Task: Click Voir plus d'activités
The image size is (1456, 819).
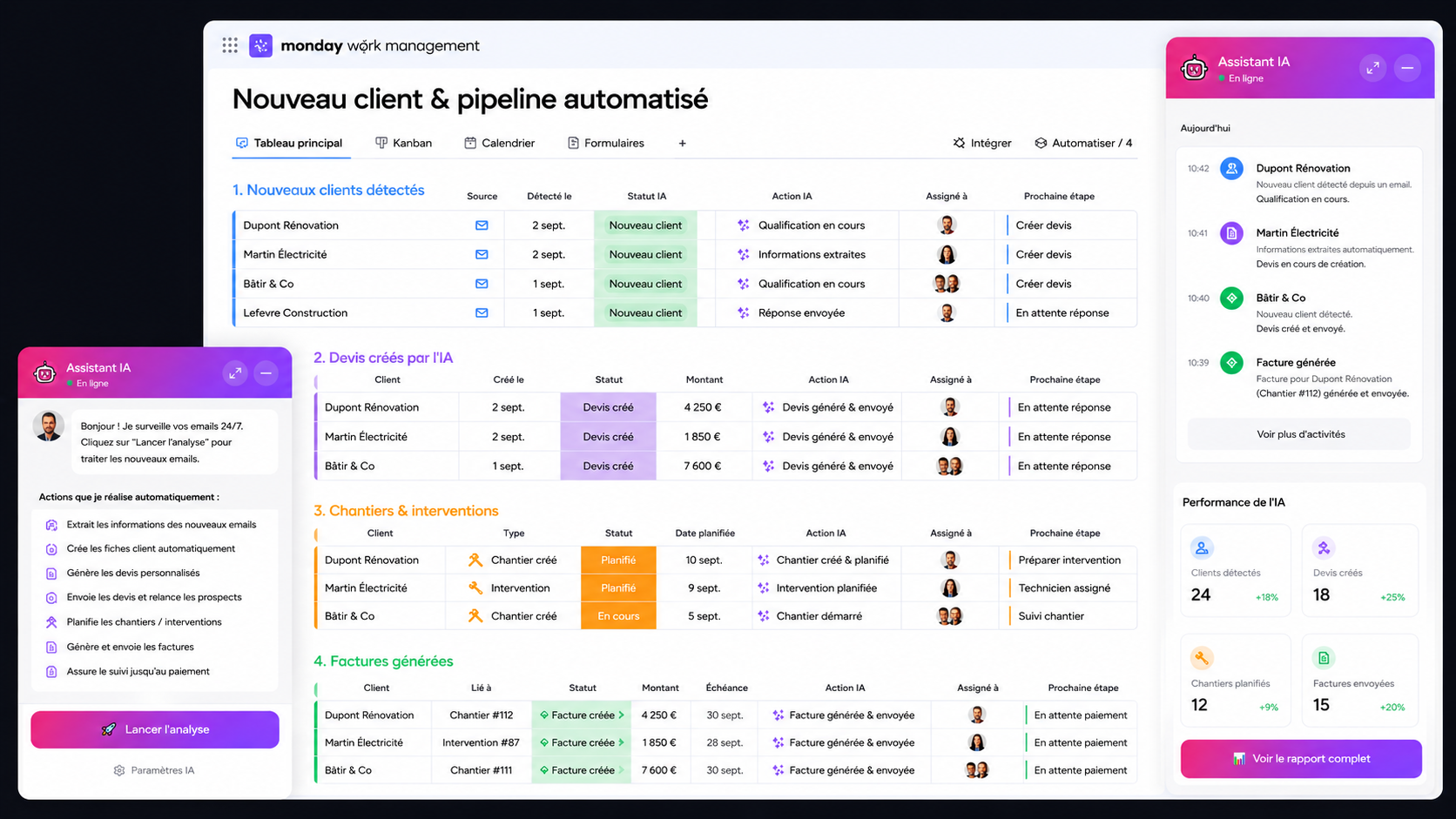Action: click(x=1300, y=434)
